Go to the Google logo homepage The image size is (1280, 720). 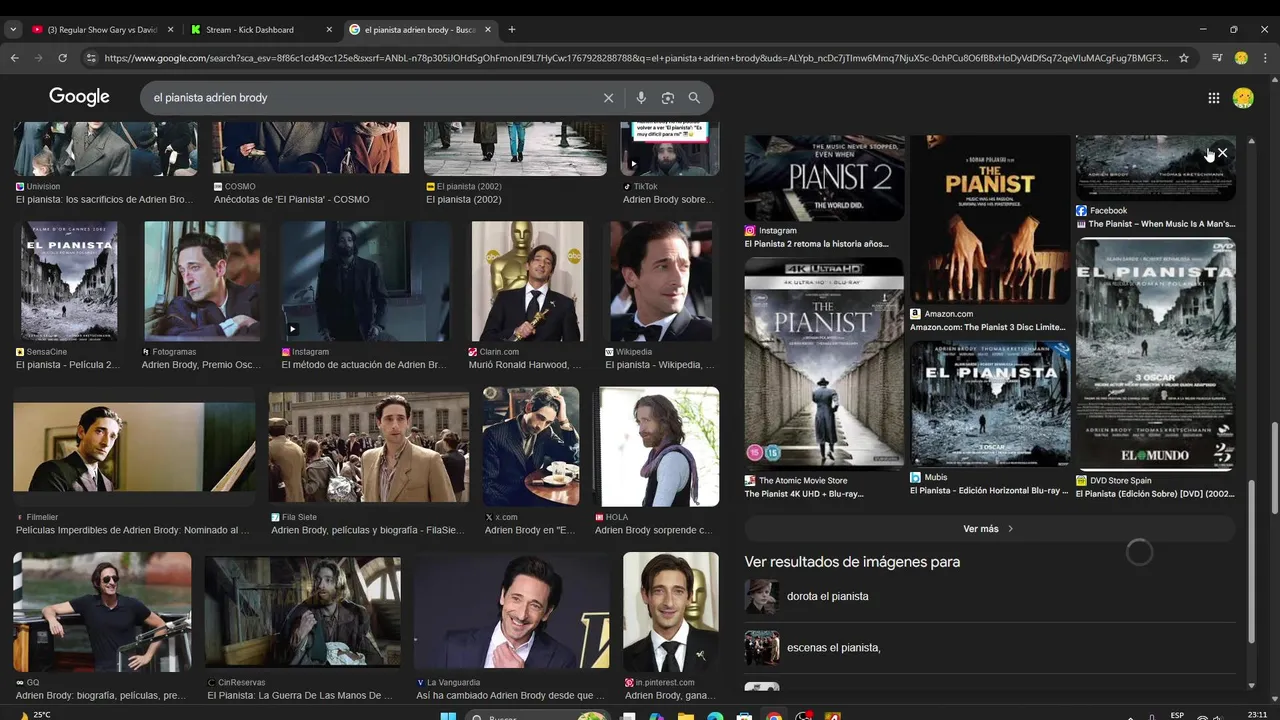pyautogui.click(x=79, y=97)
